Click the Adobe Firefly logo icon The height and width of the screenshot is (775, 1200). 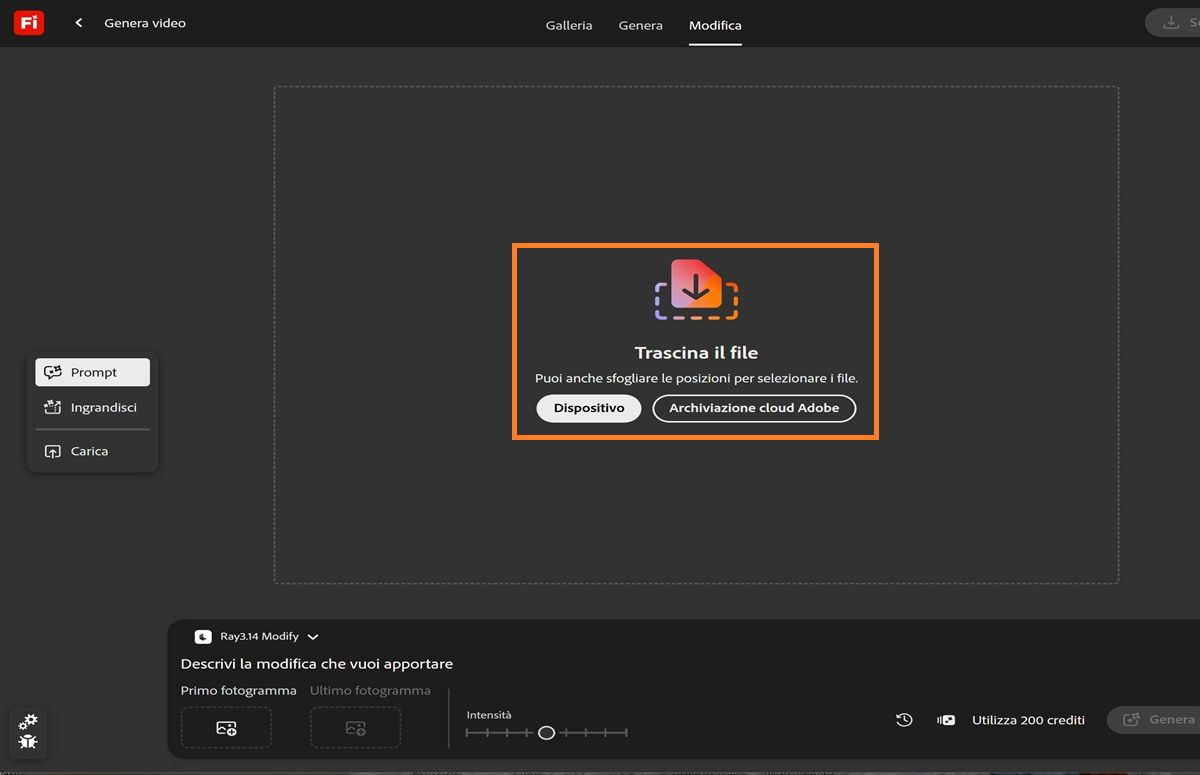[x=29, y=23]
